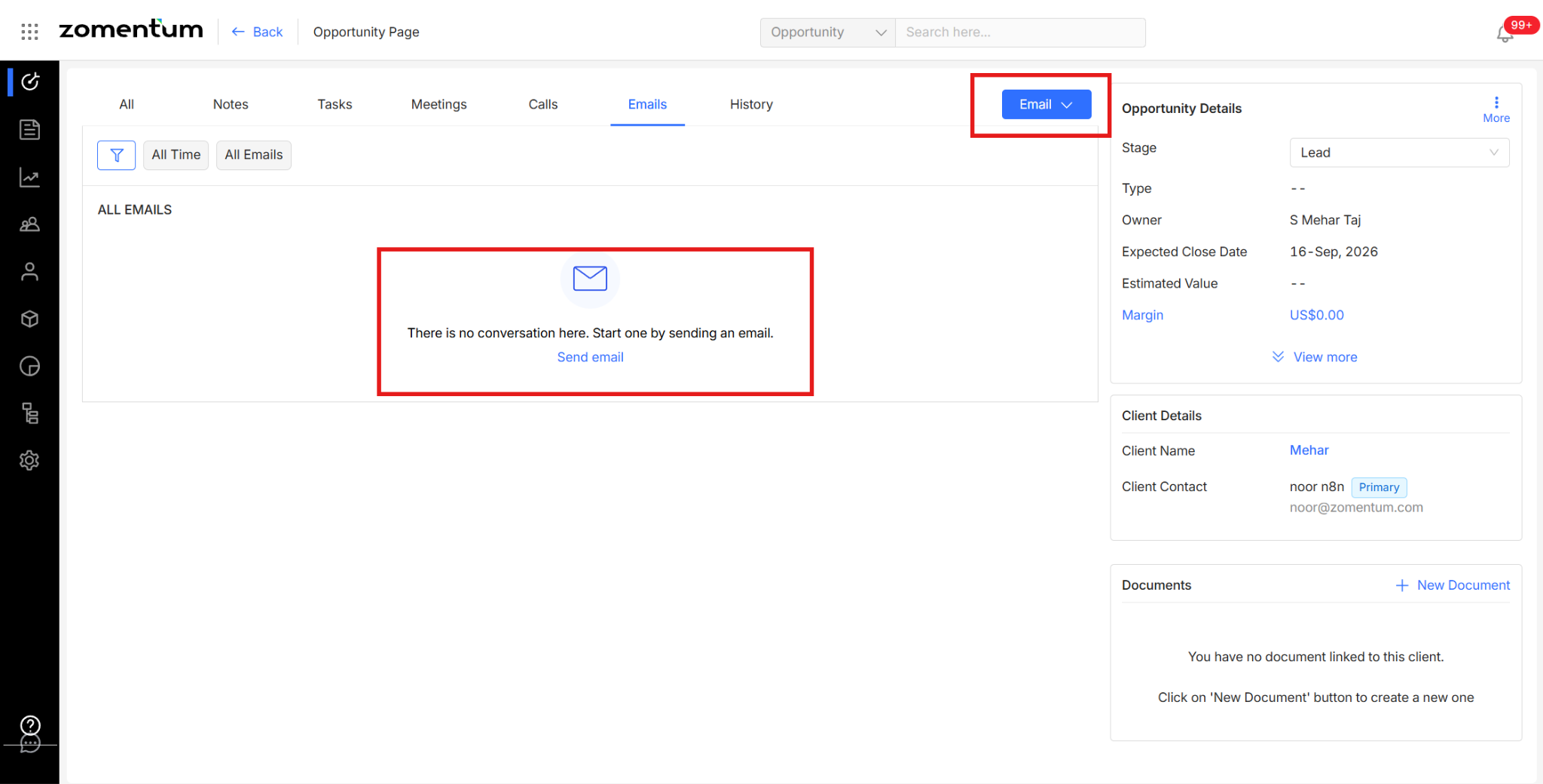Expand the Stage dropdown showing Lead
The height and width of the screenshot is (784, 1543).
[1399, 153]
